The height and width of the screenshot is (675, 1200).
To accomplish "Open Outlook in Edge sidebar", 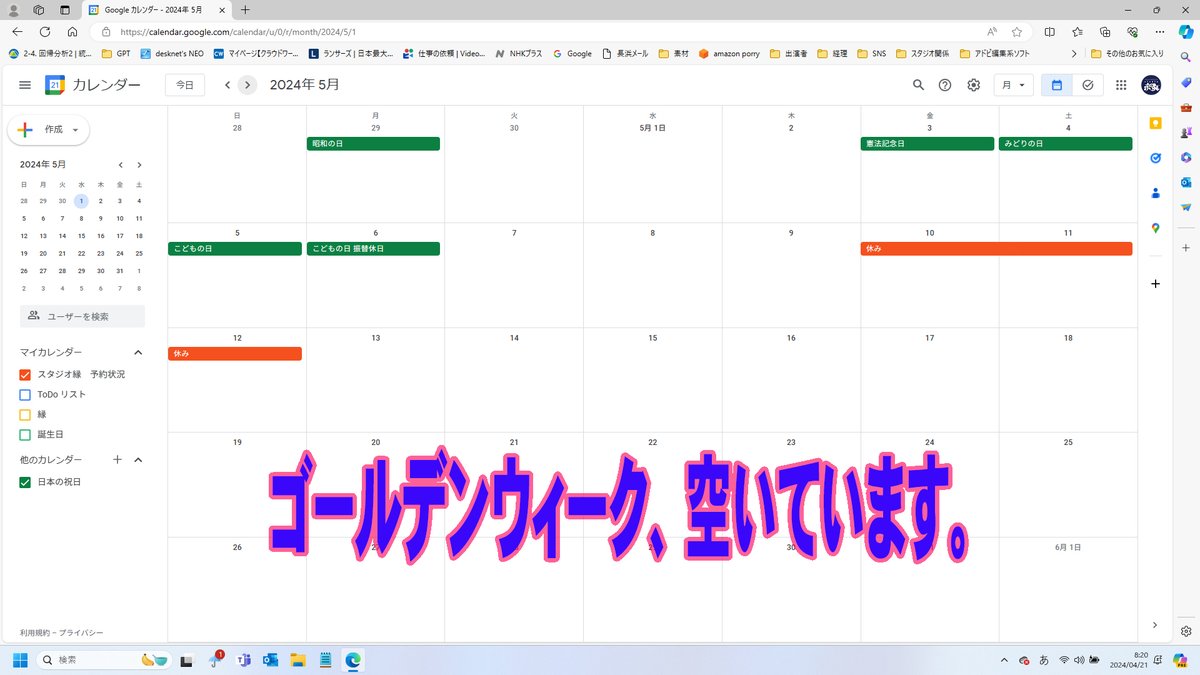I will click(x=1186, y=182).
